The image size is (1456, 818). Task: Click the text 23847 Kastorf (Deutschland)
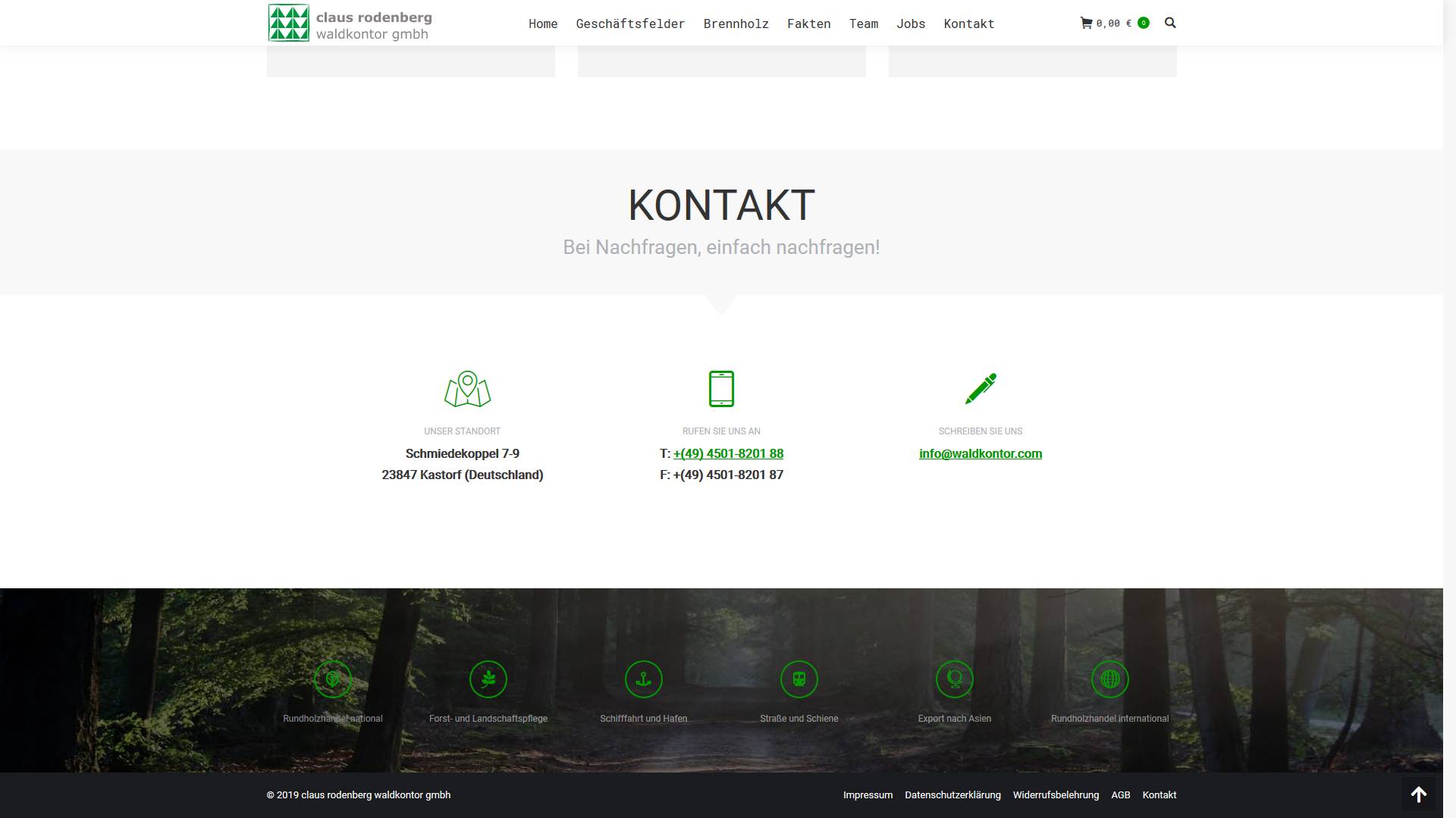click(x=463, y=475)
